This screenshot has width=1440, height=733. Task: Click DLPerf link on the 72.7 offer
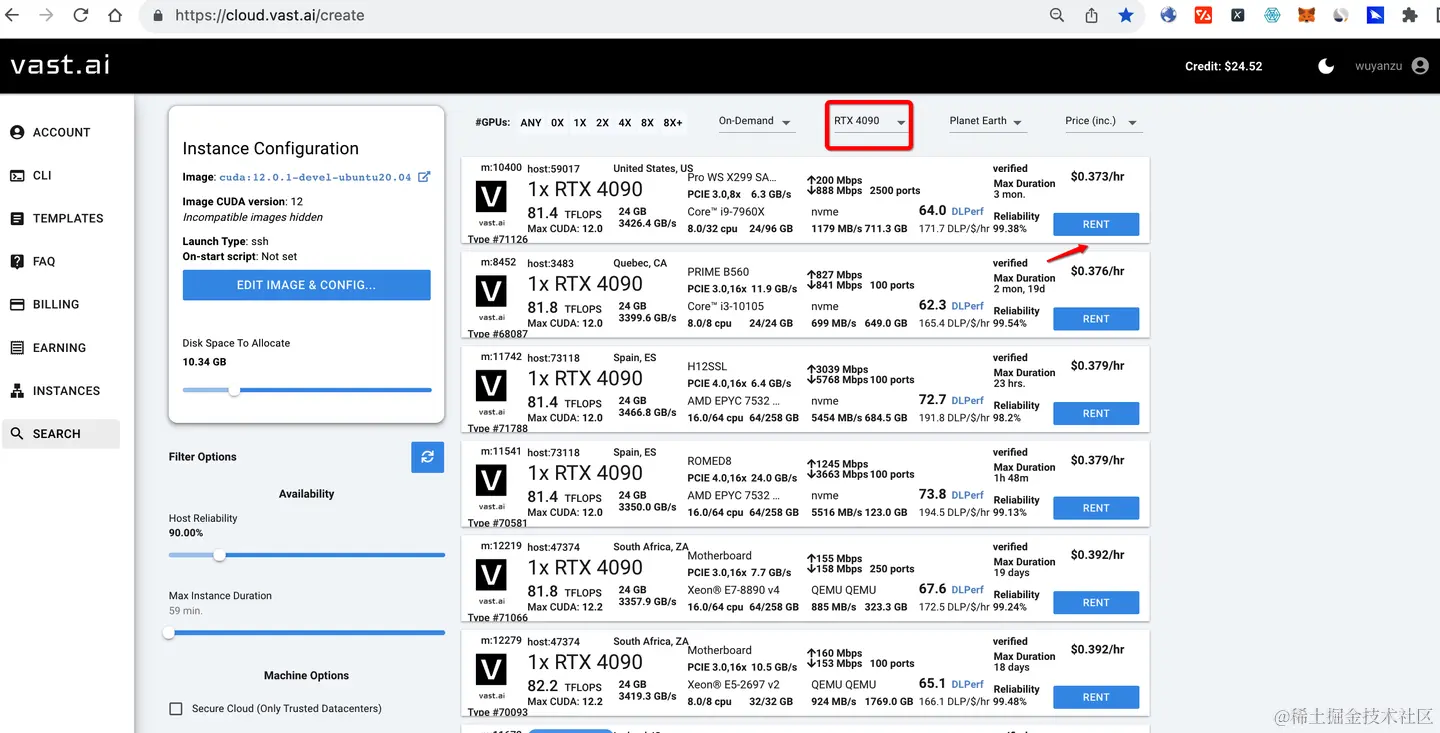coord(967,401)
